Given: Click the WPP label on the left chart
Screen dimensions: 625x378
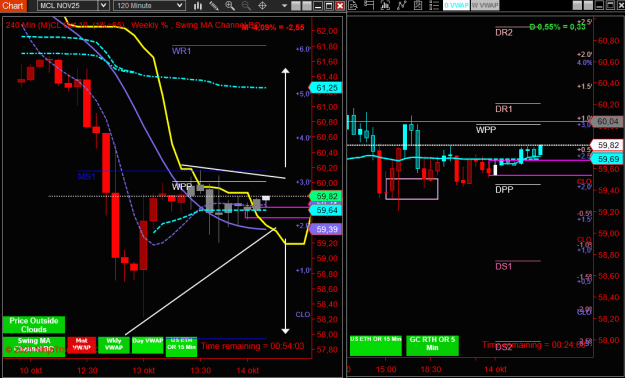Looking at the screenshot, I should tap(182, 187).
